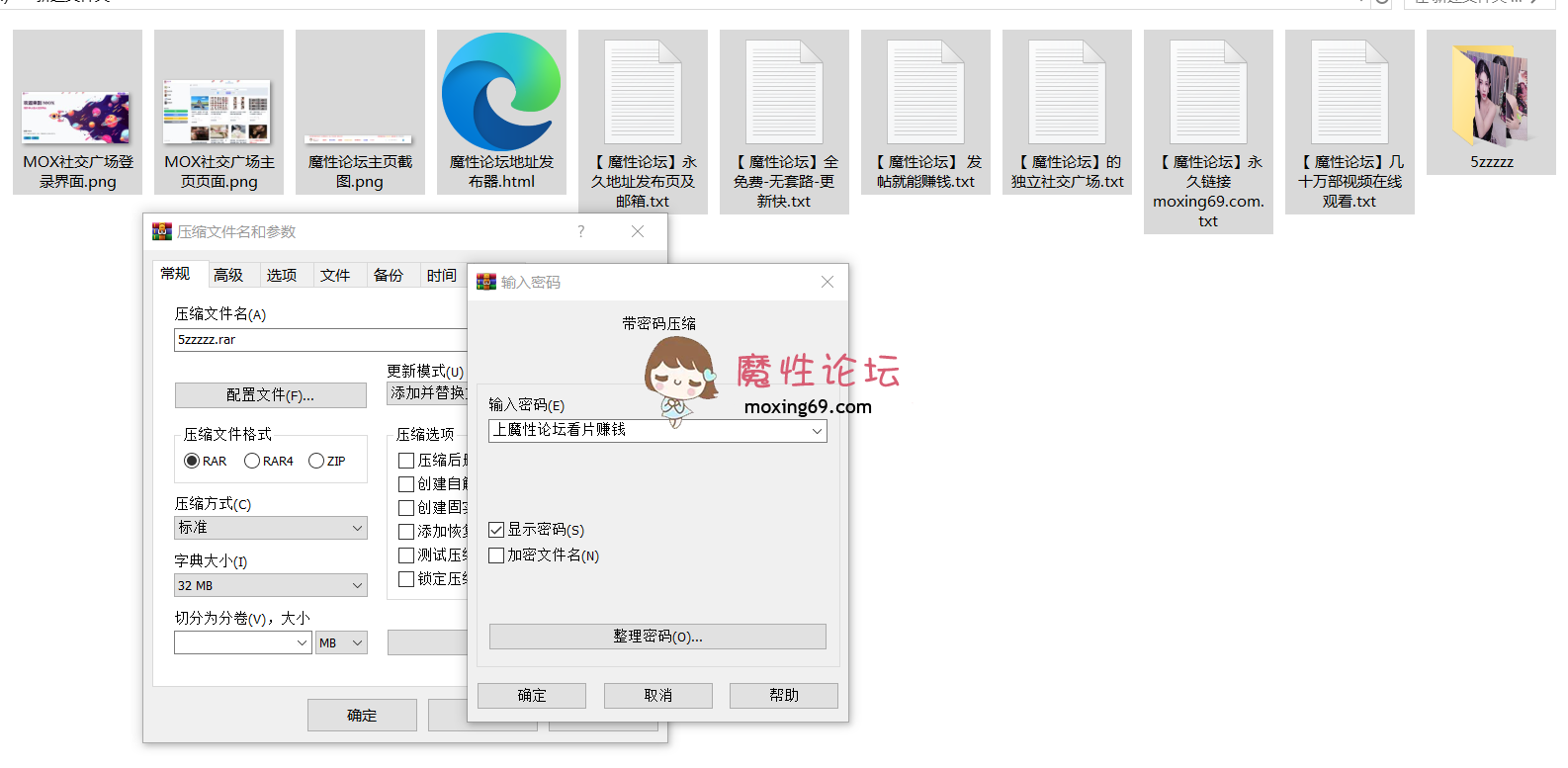Switch to the 常规 tab

pyautogui.click(x=176, y=274)
